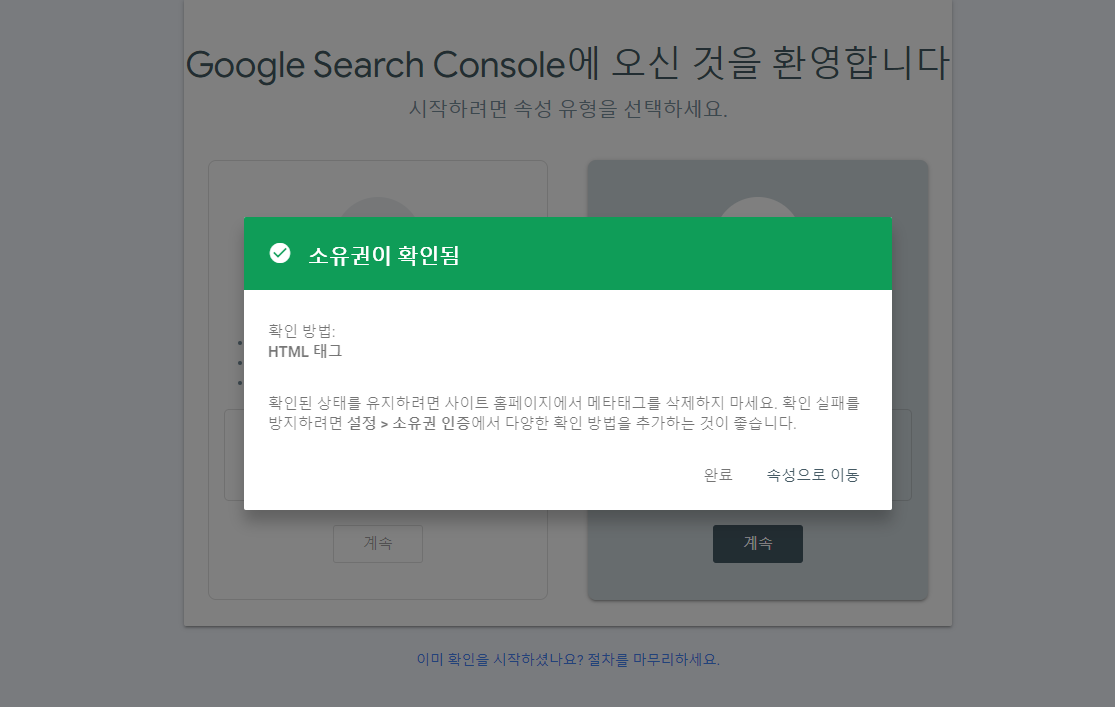
Task: Click the 시작하려면 속성 유형을 선택하세요 subtitle
Action: (568, 109)
